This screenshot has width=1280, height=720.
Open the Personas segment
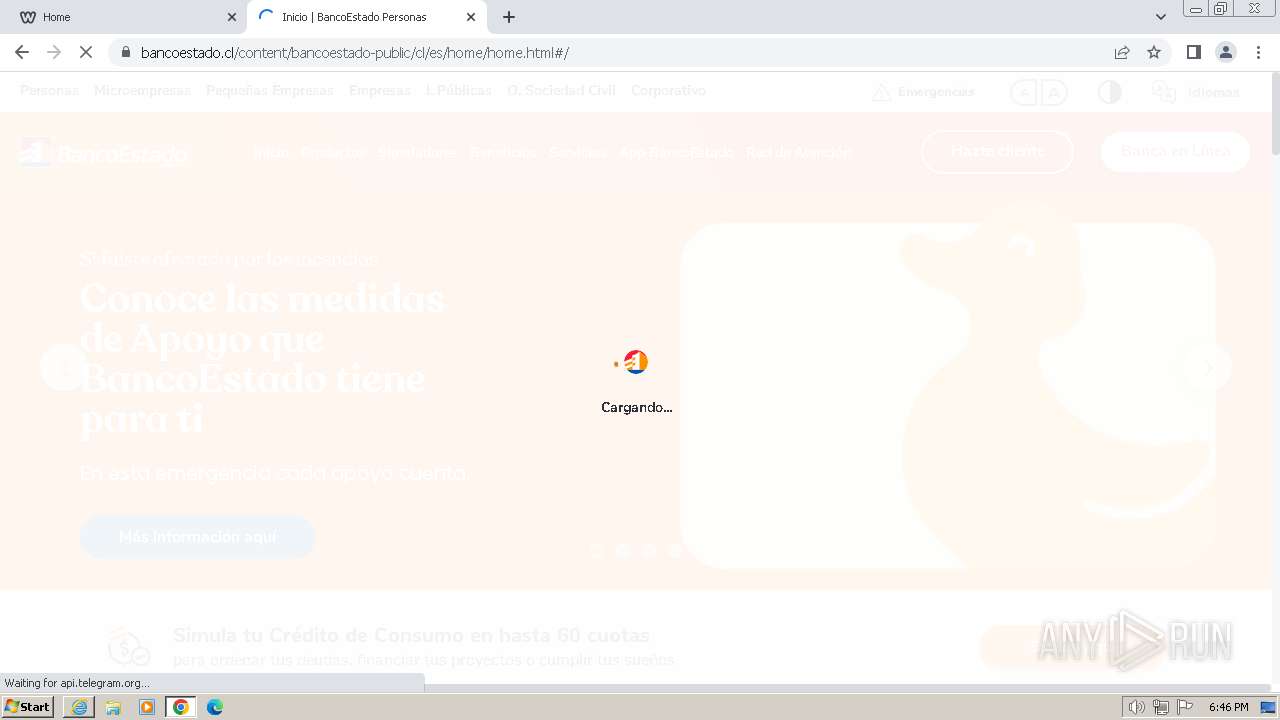(49, 90)
